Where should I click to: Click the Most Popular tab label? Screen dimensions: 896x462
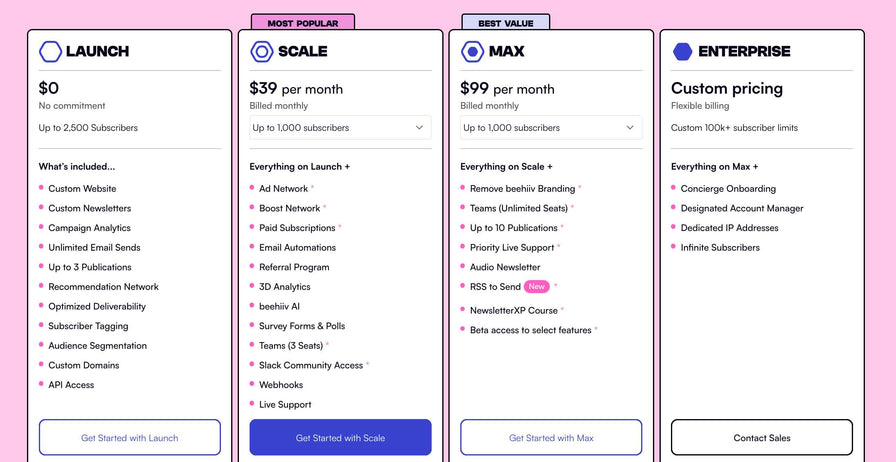(303, 23)
